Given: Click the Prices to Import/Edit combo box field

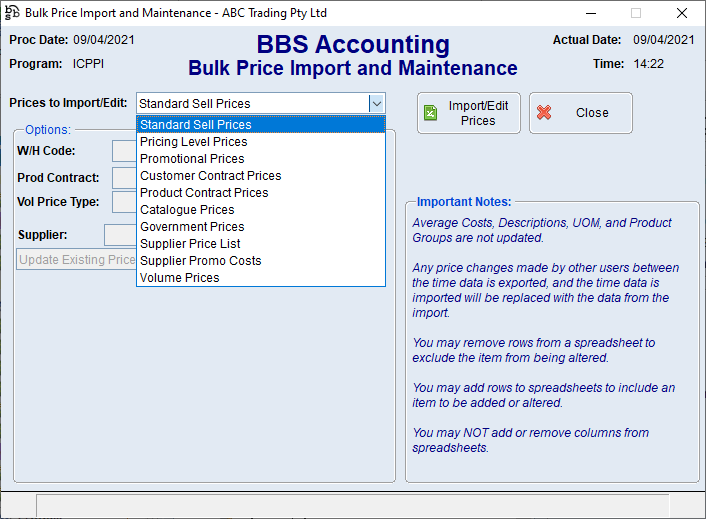Looking at the screenshot, I should pyautogui.click(x=250, y=103).
